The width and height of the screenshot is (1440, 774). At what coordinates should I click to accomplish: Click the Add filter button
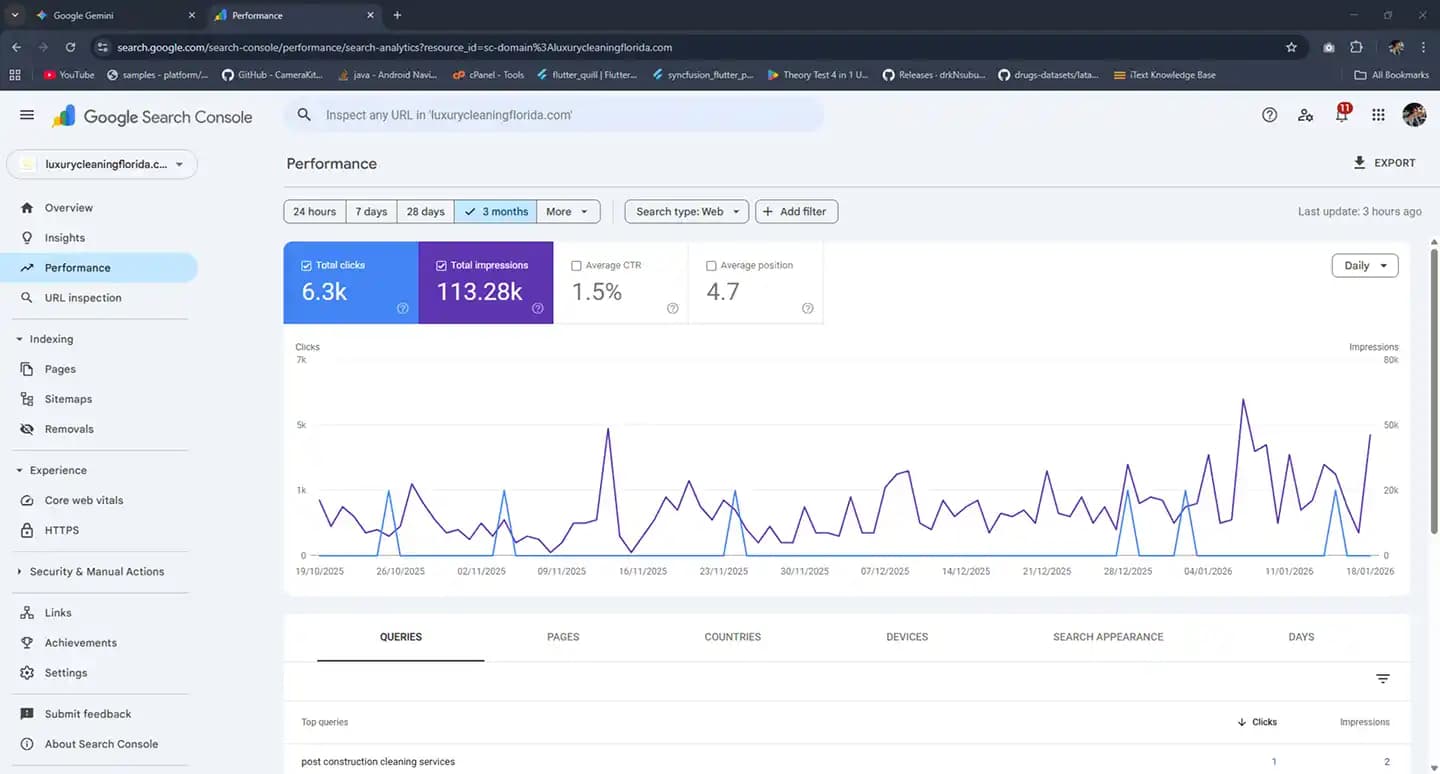(x=796, y=212)
